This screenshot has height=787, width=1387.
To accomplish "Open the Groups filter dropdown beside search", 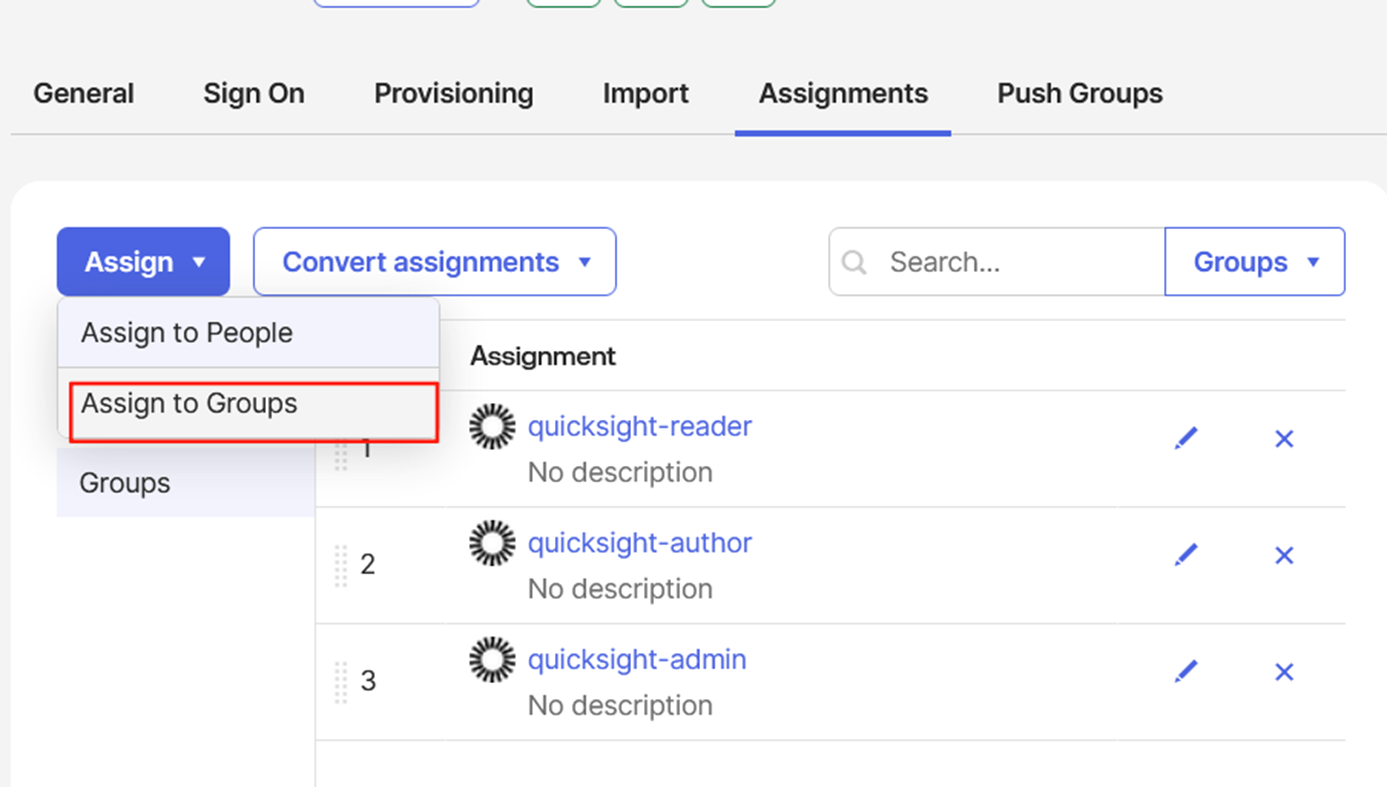I will [x=1254, y=262].
